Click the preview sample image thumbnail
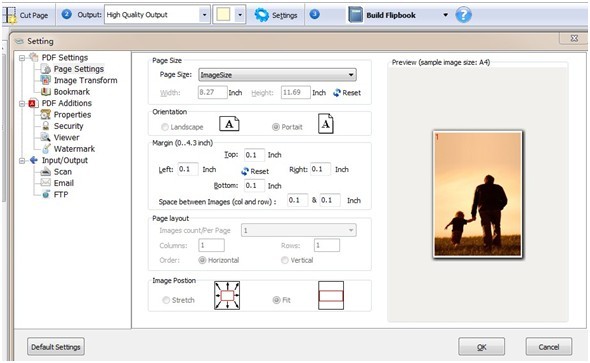Screen dimensions: 590x363 coord(477,194)
